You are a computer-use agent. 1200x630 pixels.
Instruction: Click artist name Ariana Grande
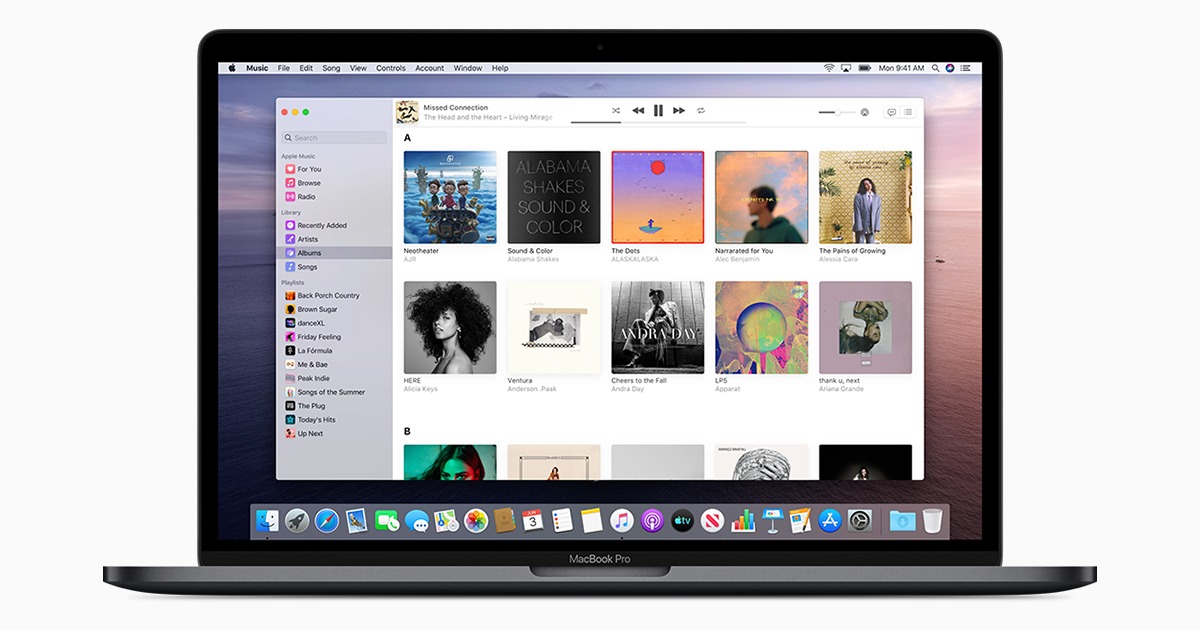pyautogui.click(x=840, y=389)
